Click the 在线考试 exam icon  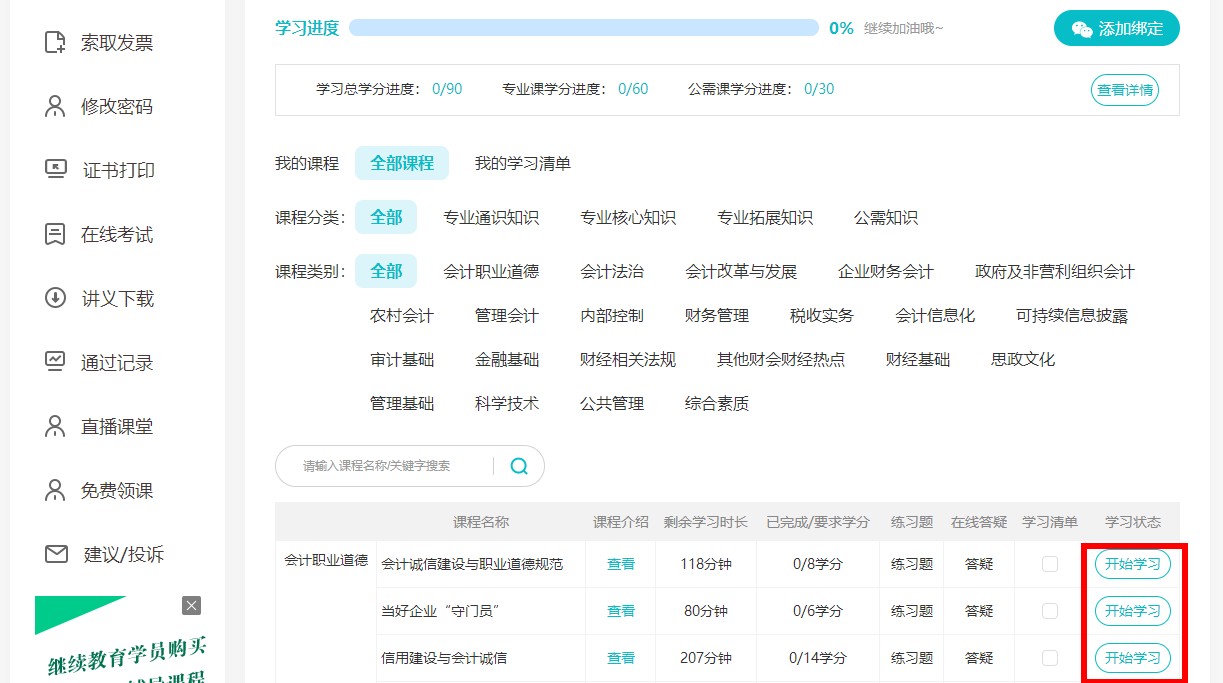click(x=57, y=234)
